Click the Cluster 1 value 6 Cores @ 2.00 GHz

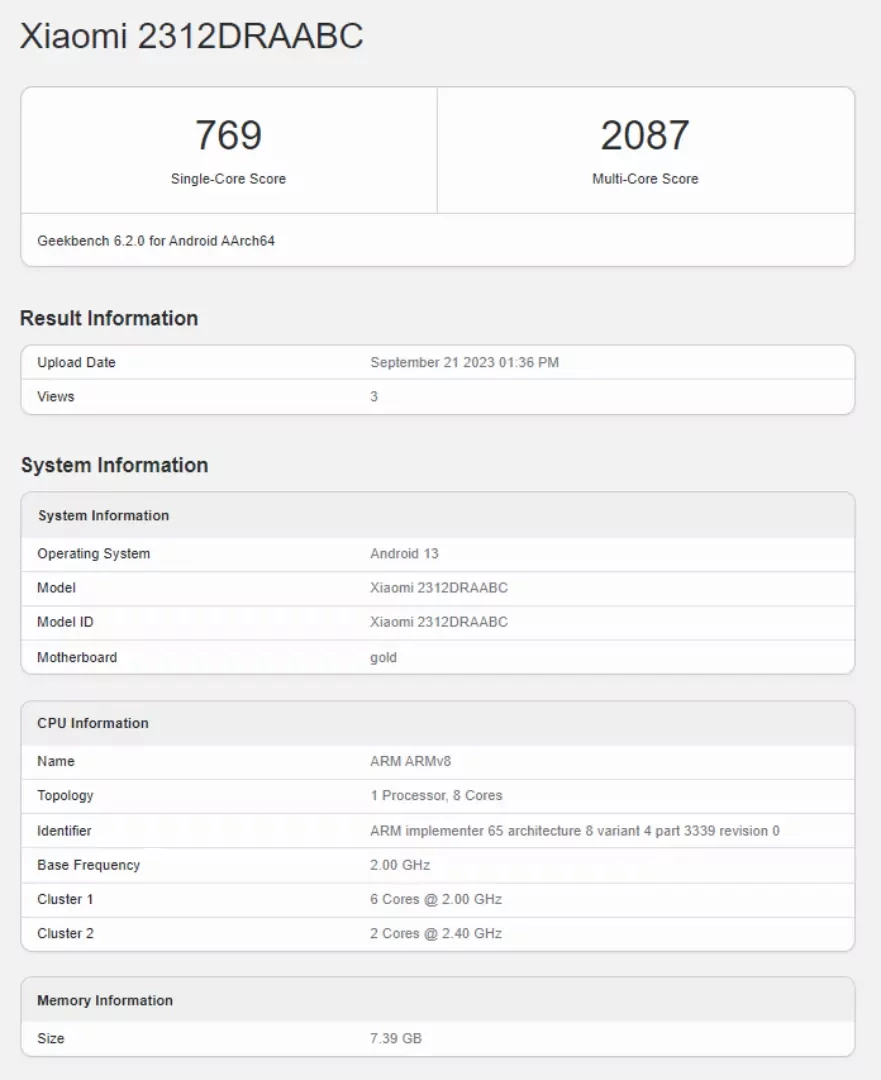pos(436,899)
